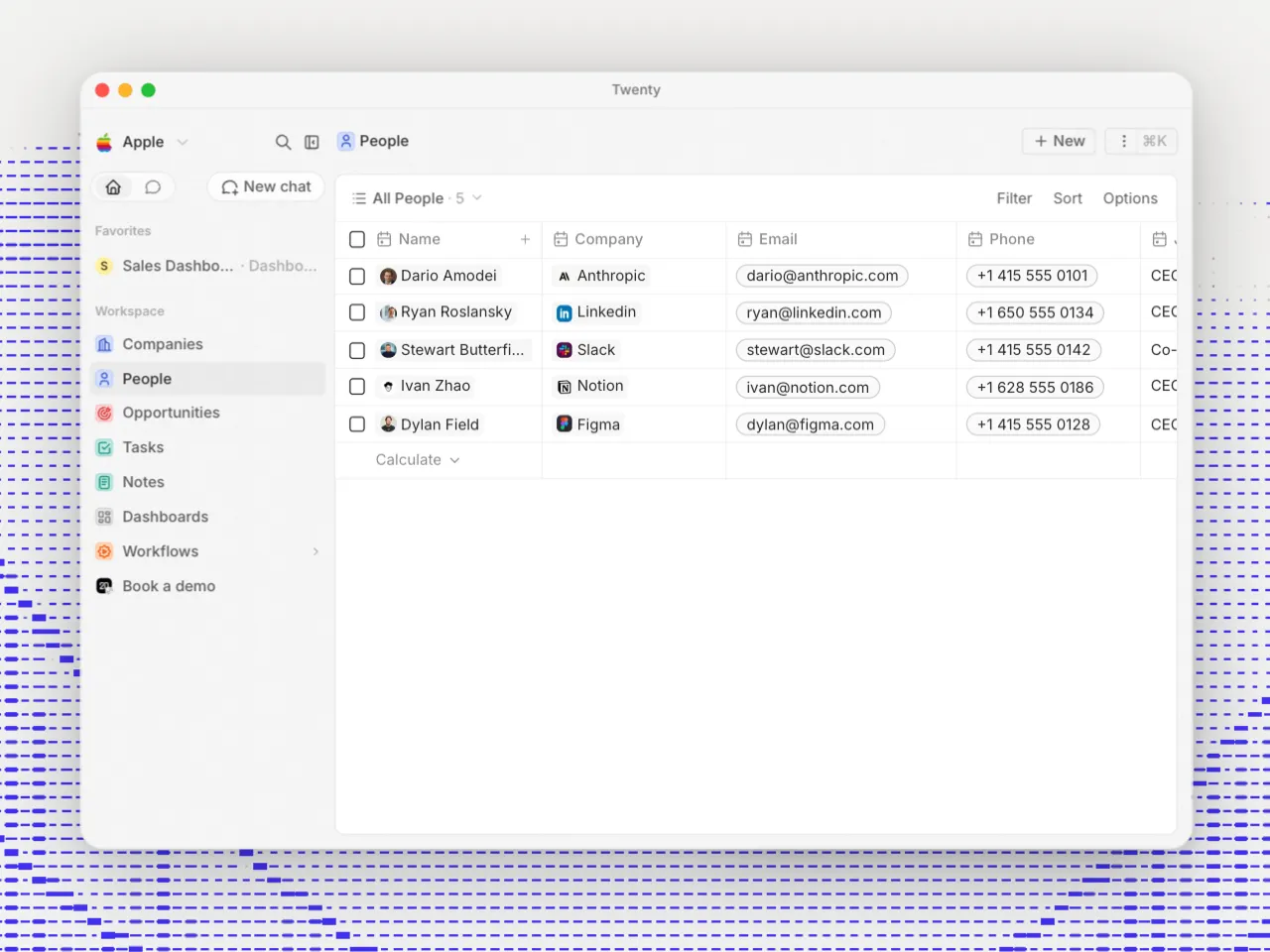Click the Anthropic company logo
The image size is (1270, 952).
coord(564,276)
